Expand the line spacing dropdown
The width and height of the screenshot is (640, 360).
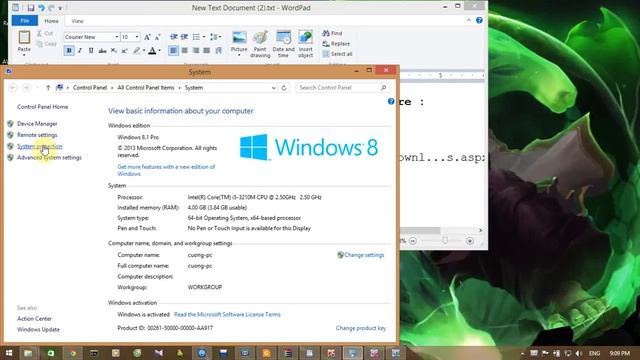(220, 37)
